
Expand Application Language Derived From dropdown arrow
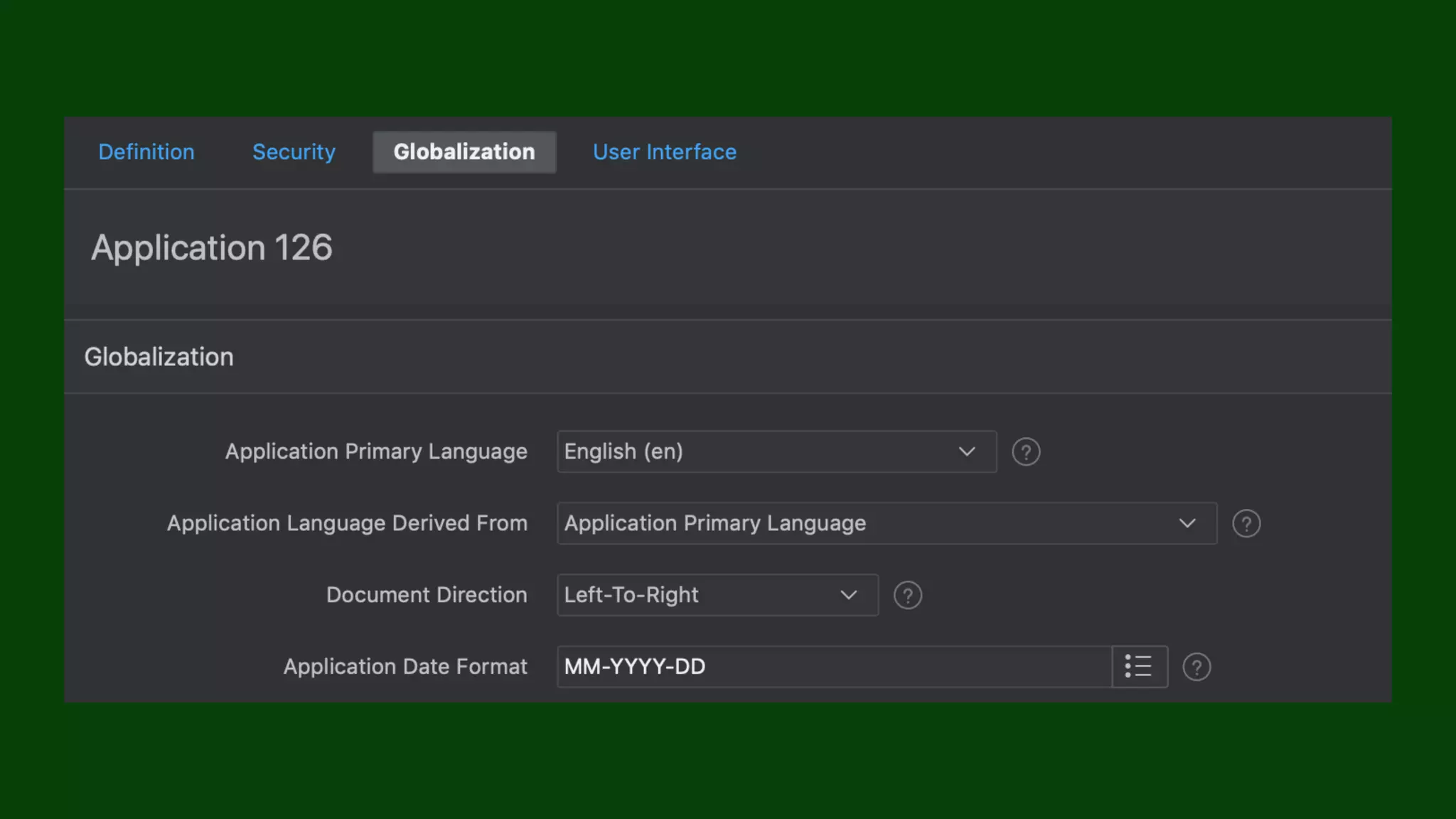[x=1187, y=524]
